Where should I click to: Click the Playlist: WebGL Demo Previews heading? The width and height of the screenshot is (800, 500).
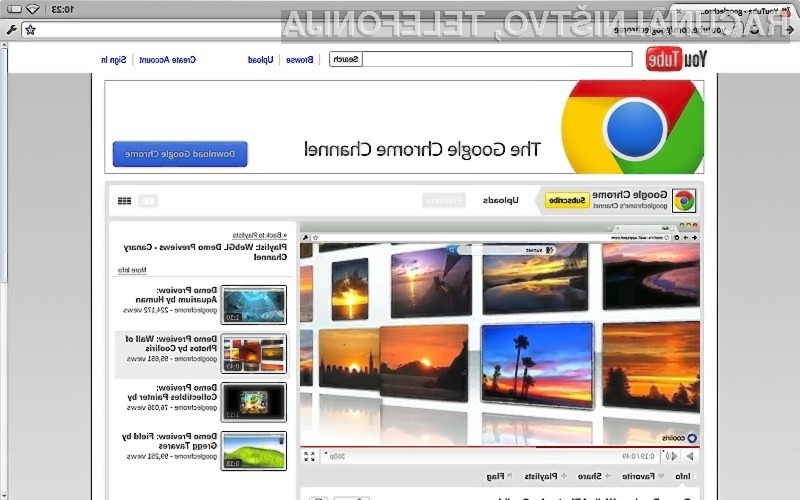tap(205, 252)
